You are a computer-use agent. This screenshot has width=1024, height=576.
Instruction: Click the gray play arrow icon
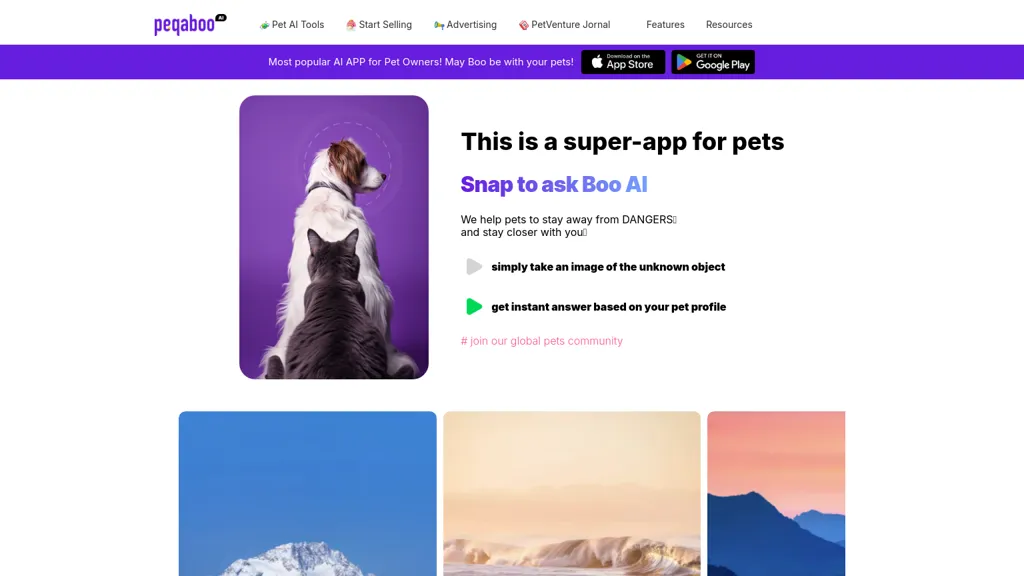click(474, 266)
